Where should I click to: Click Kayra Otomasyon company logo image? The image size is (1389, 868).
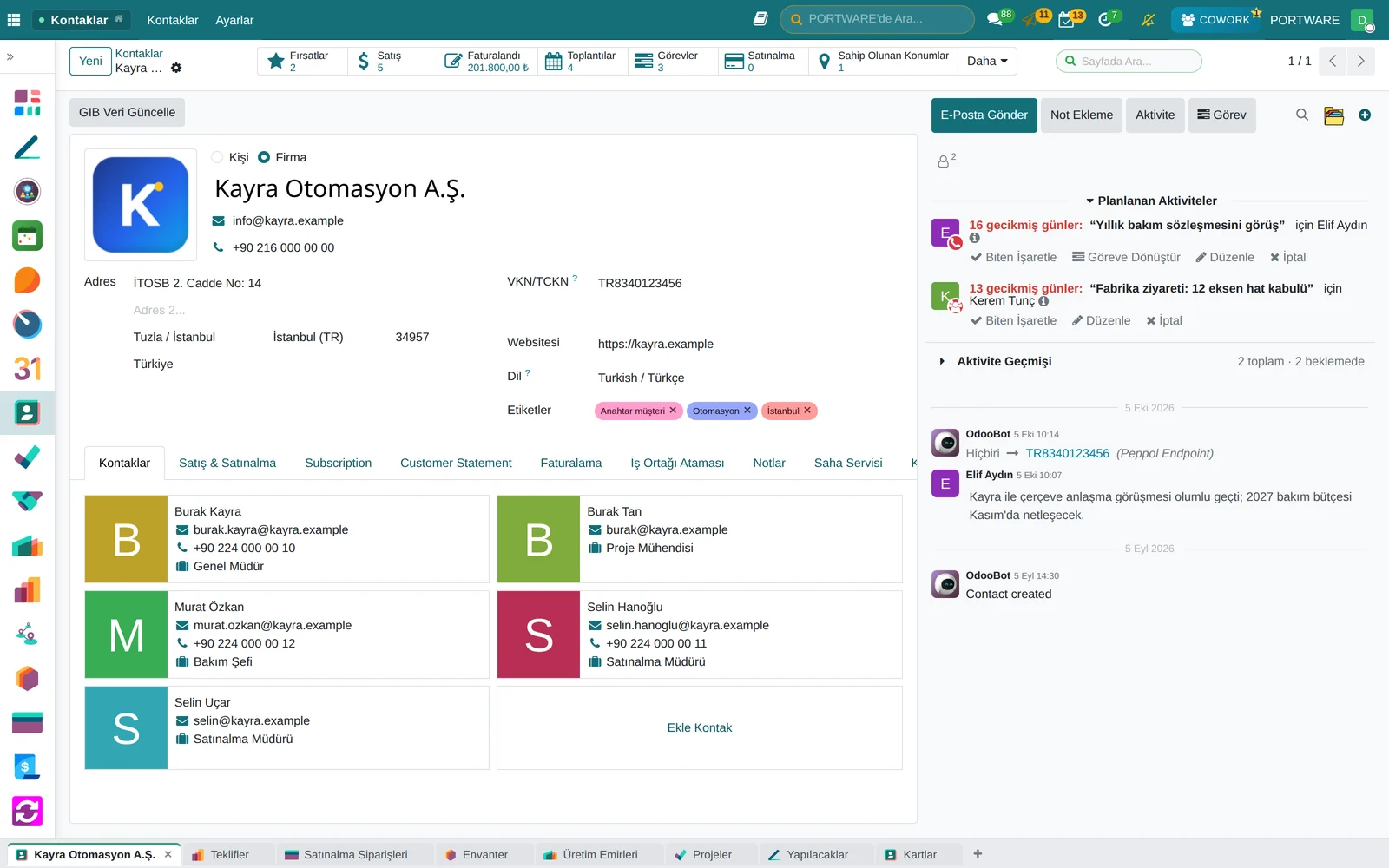tap(141, 205)
